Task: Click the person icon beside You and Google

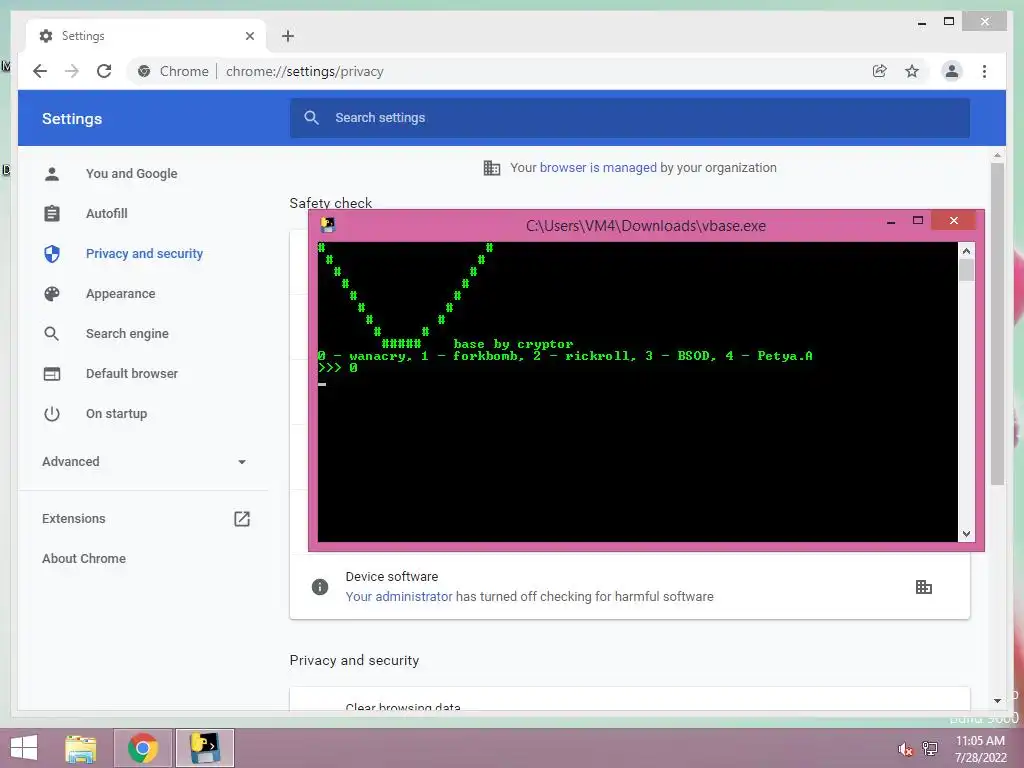Action: (x=52, y=174)
